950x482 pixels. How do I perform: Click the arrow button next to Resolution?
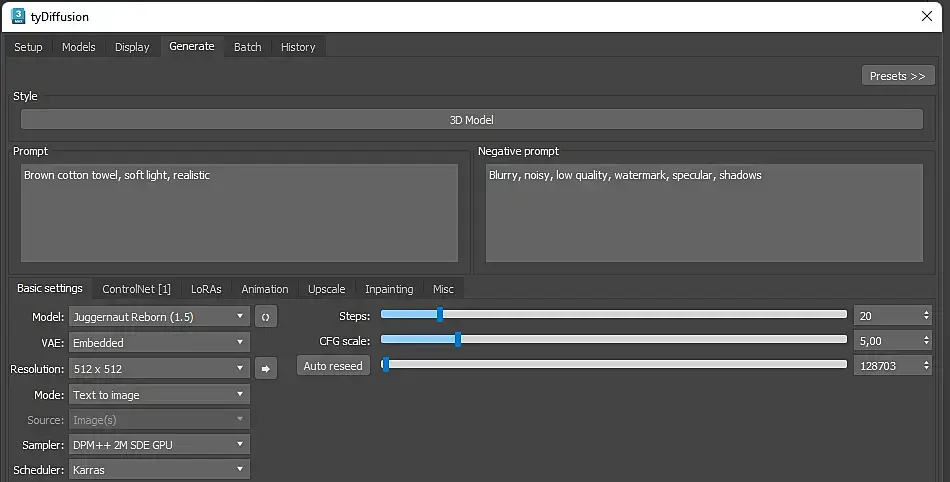pyautogui.click(x=265, y=368)
